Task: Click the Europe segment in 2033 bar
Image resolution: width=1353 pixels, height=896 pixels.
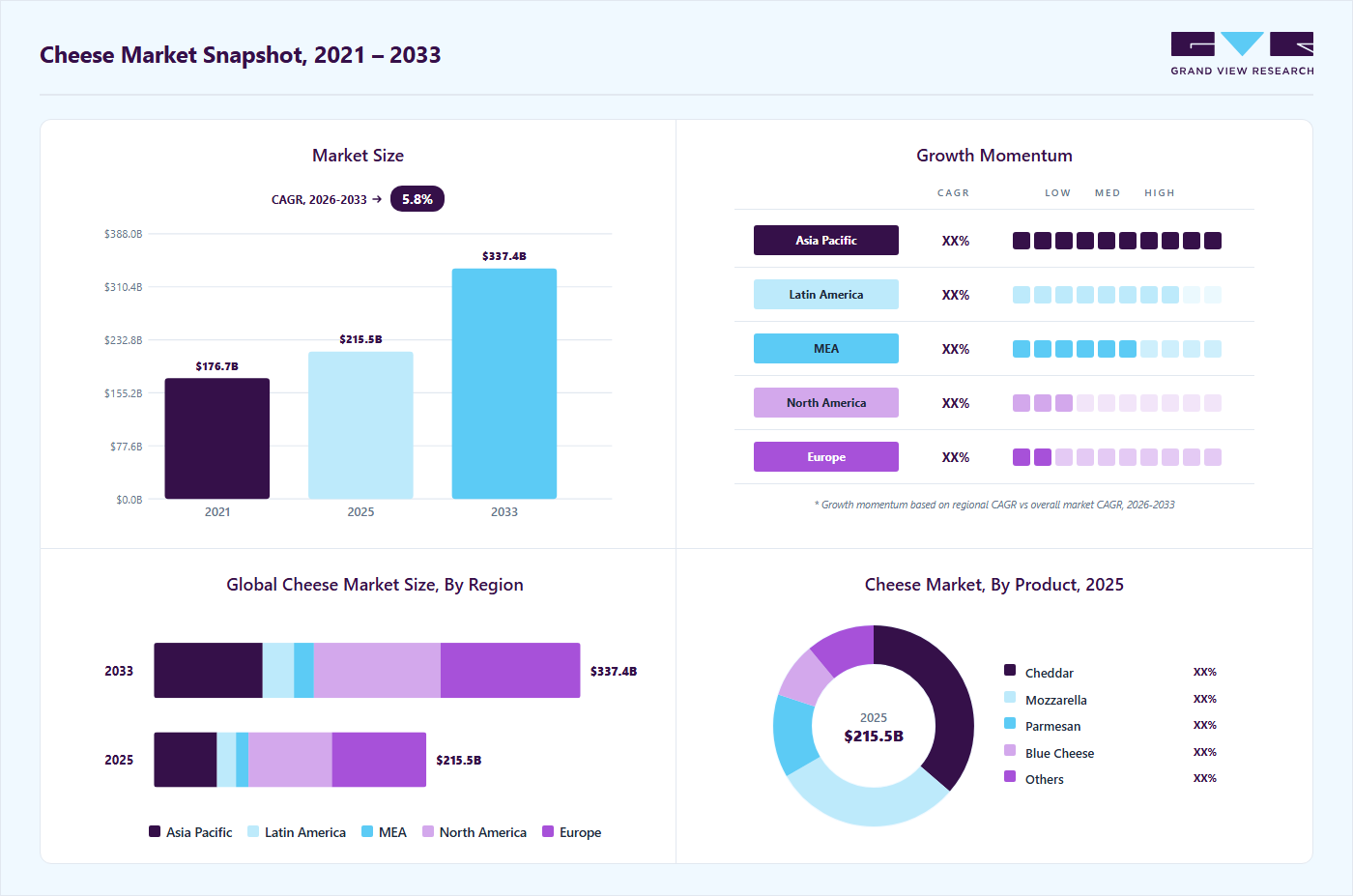Action: (510, 671)
